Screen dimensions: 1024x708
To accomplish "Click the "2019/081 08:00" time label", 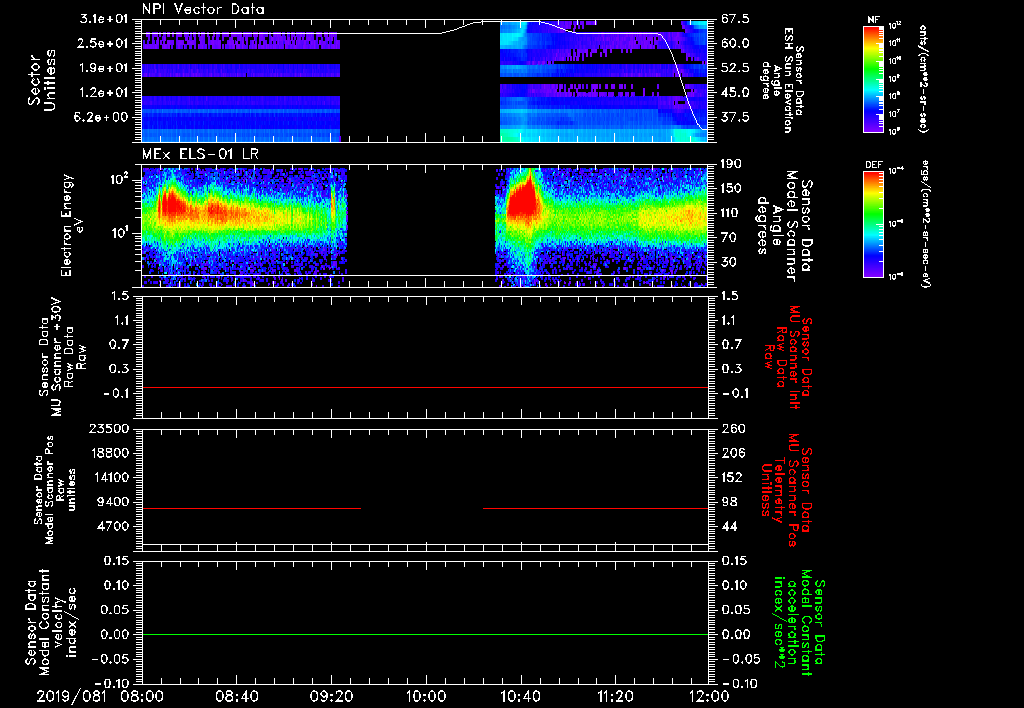I will [100, 696].
